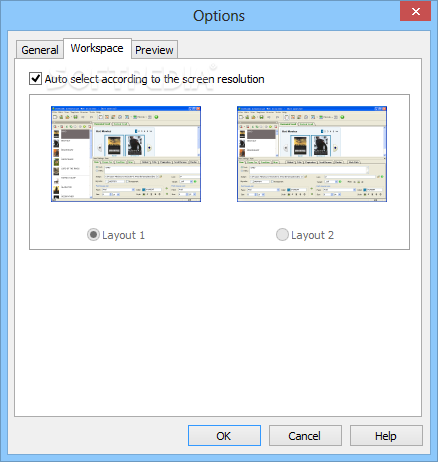Open the Preview tab
Image resolution: width=438 pixels, height=462 pixels.
[x=154, y=50]
